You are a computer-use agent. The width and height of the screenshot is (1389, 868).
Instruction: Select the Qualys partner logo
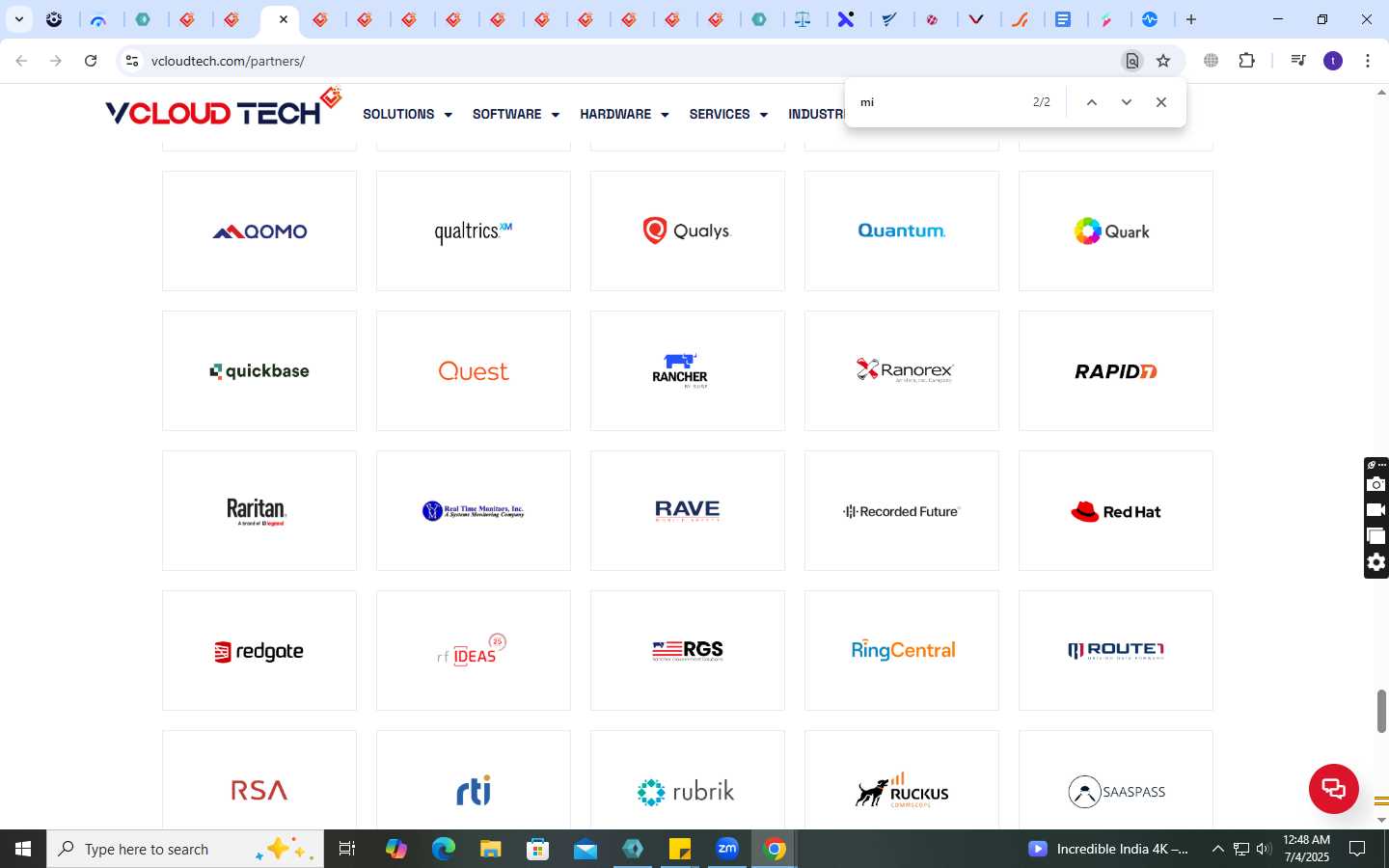[x=688, y=231]
